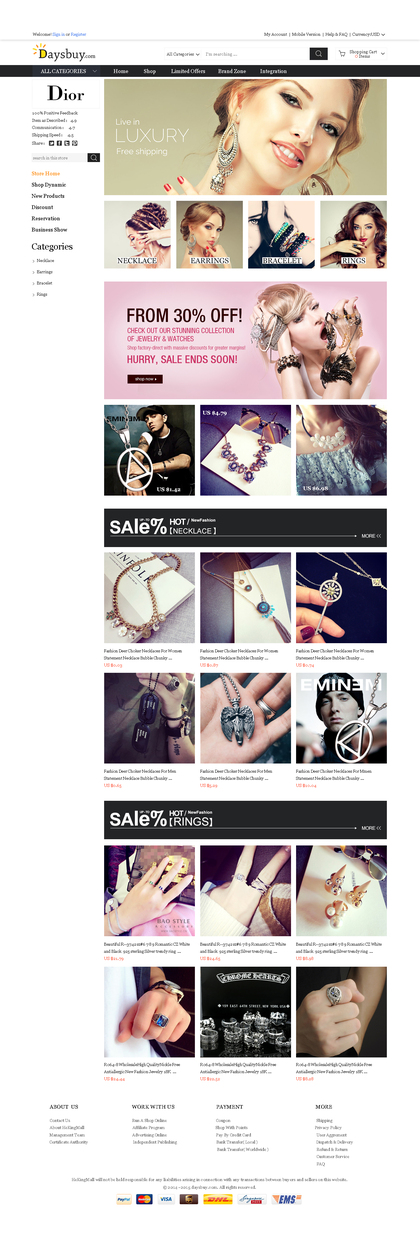Click the shop now button

point(144,379)
